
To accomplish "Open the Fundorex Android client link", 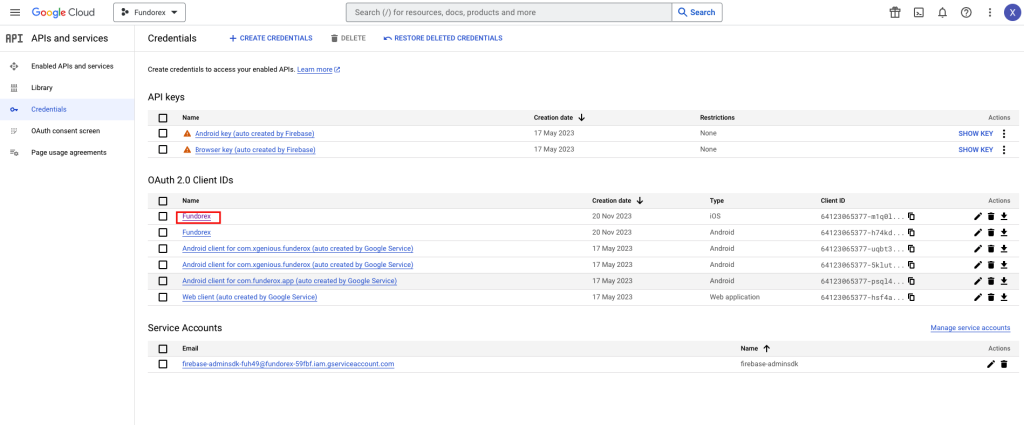I will point(197,232).
